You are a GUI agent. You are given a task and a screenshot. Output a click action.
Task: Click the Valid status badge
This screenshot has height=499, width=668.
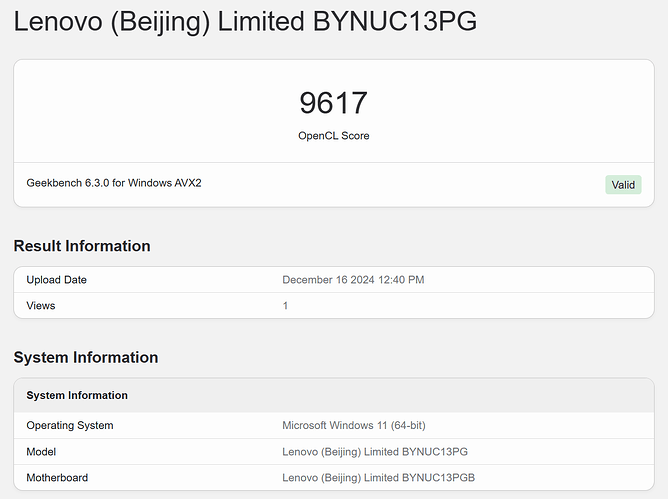tap(623, 185)
